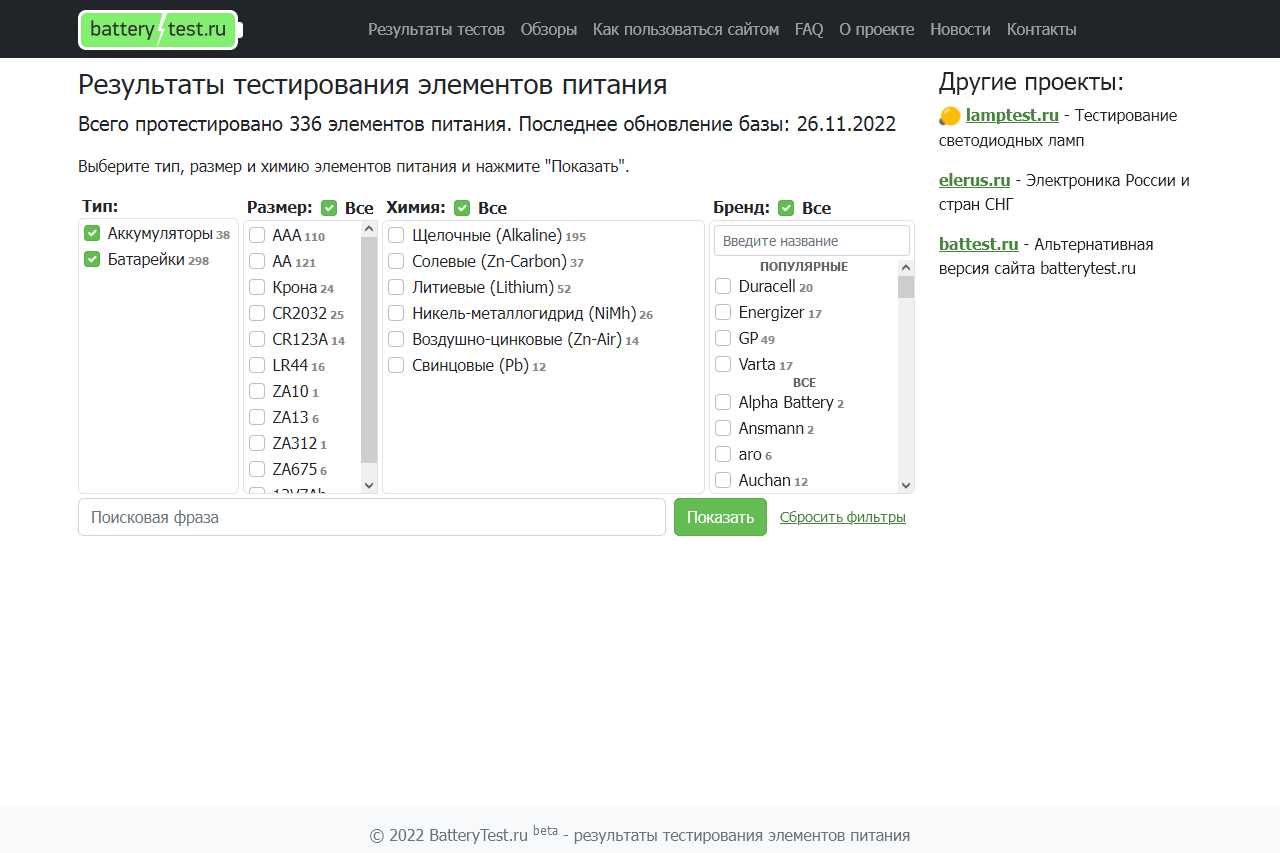Select the Литиевые (Lithium) checkbox
Viewport: 1280px width, 853px height.
tap(396, 287)
